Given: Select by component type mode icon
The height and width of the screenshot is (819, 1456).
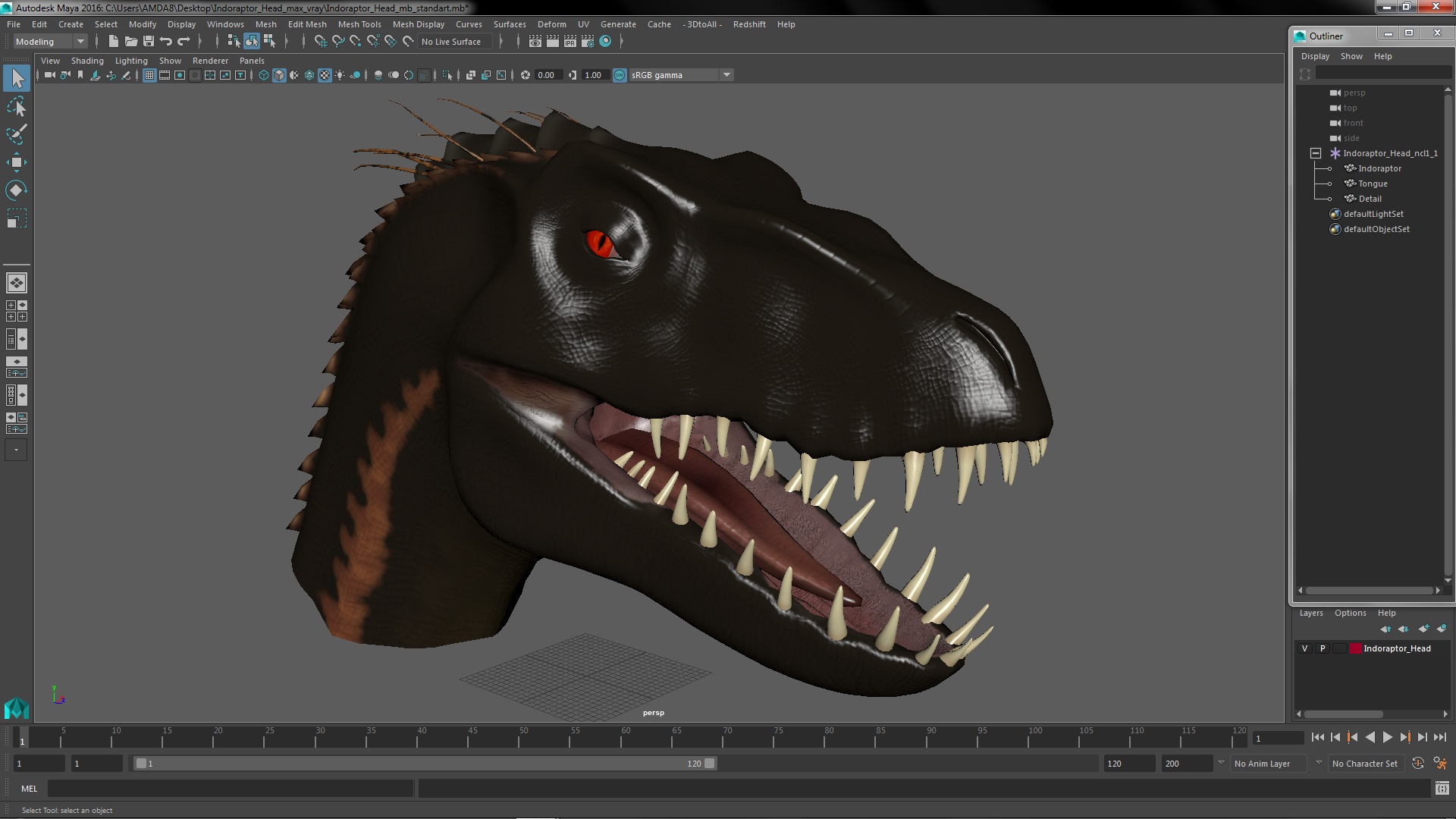Looking at the screenshot, I should (x=269, y=42).
